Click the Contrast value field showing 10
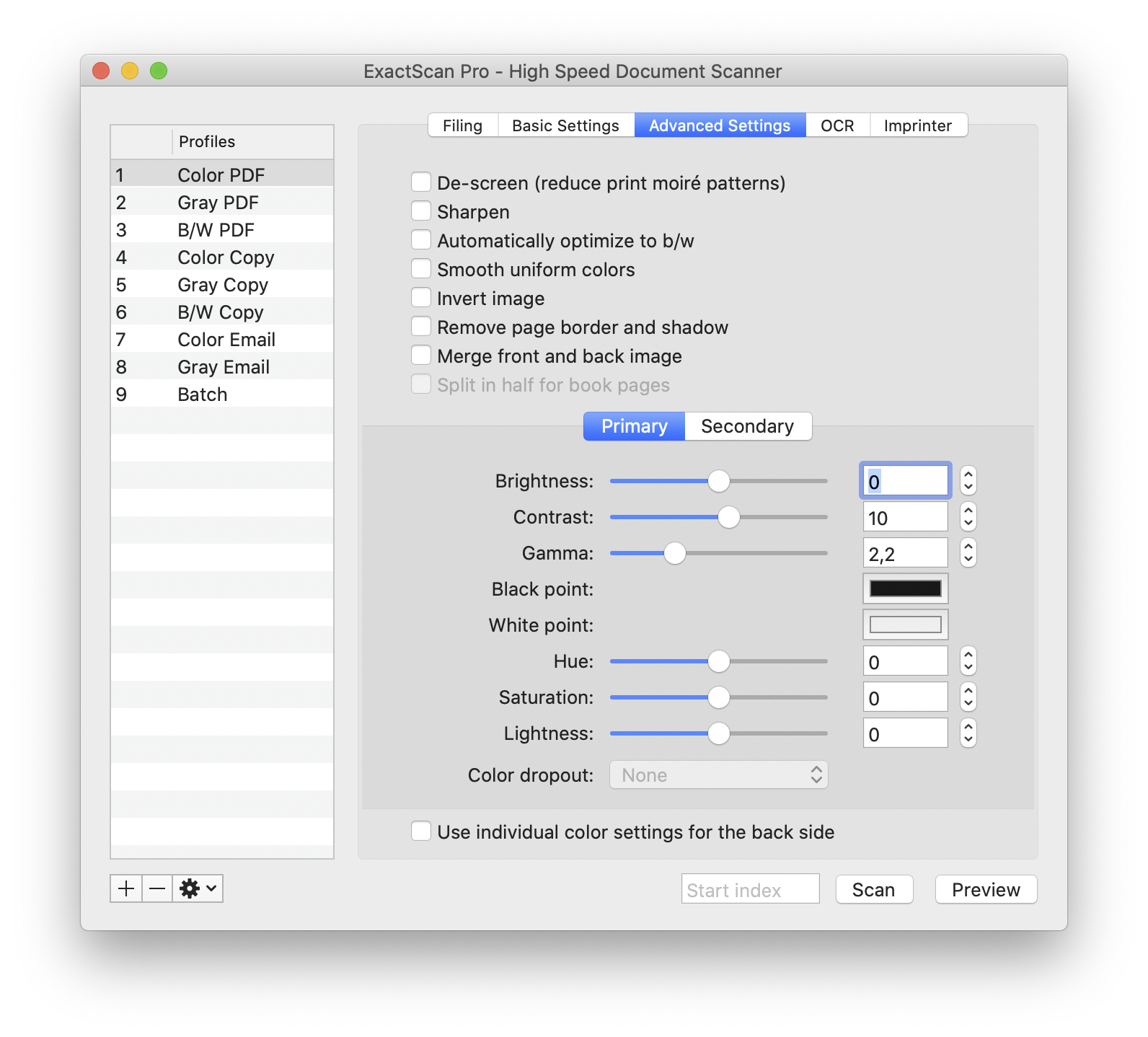Screen dimensions: 1148x1037 point(906,516)
